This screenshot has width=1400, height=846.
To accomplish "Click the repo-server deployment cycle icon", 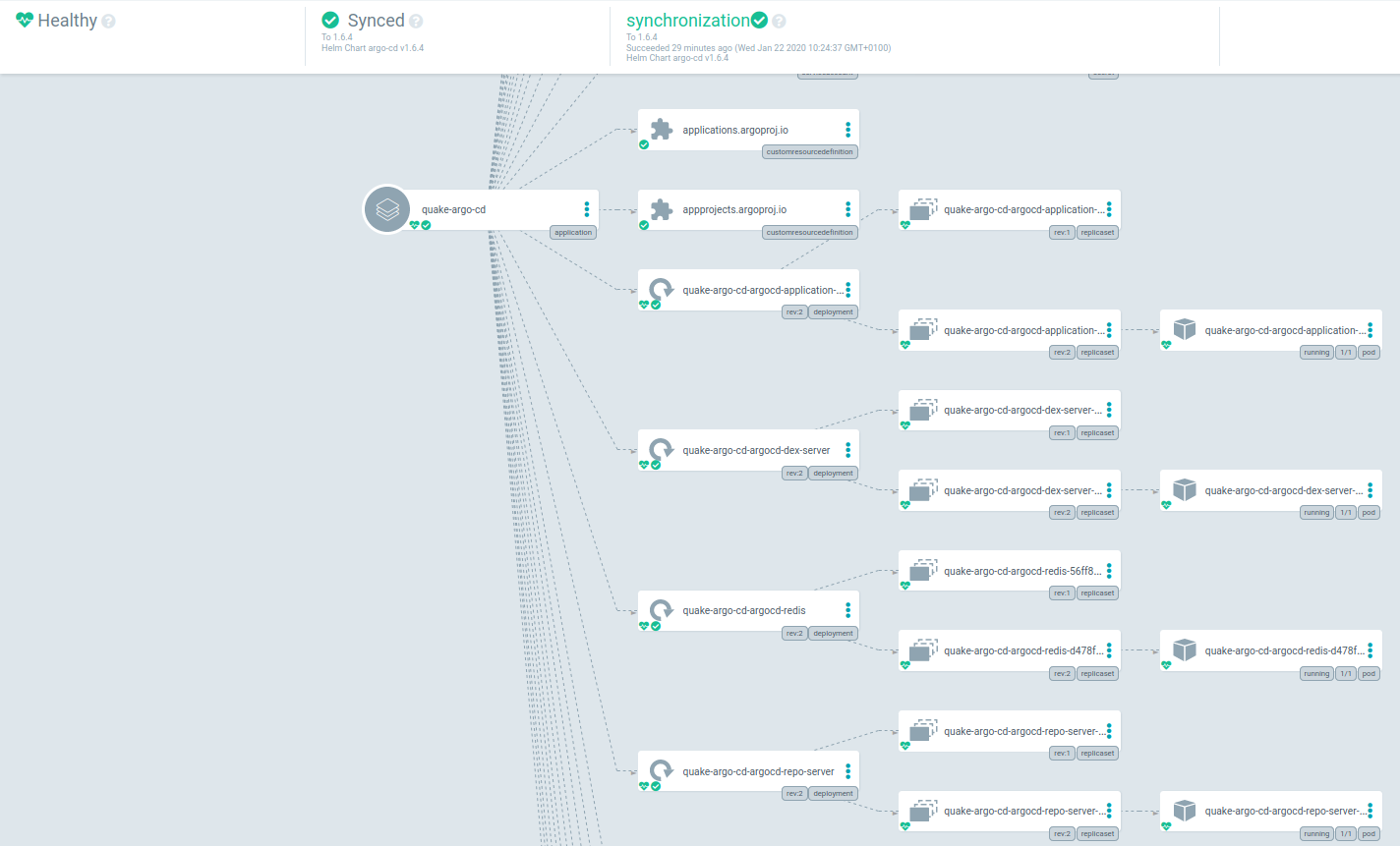I will (x=662, y=770).
